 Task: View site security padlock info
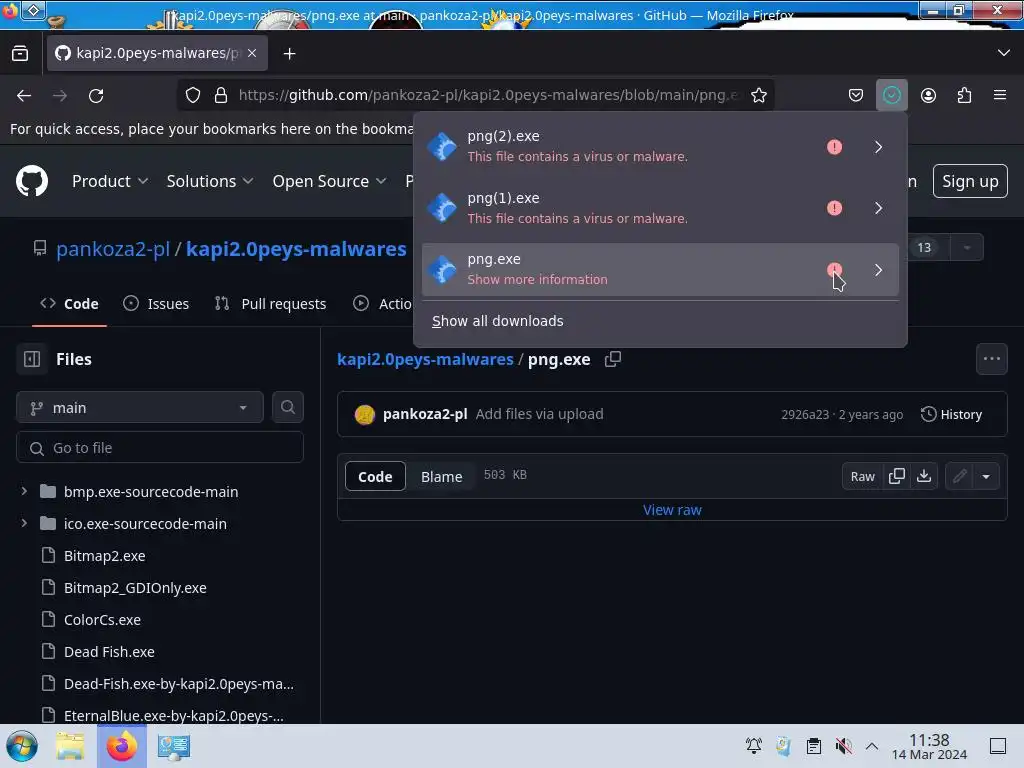tap(221, 95)
